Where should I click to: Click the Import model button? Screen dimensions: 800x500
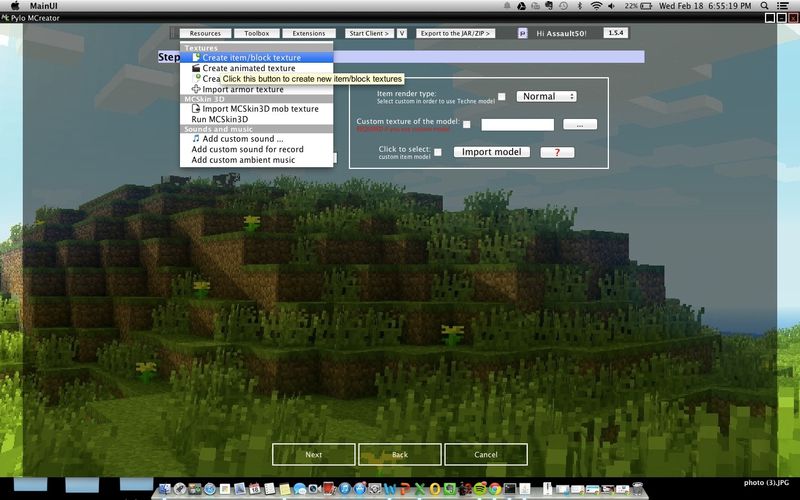(x=491, y=152)
